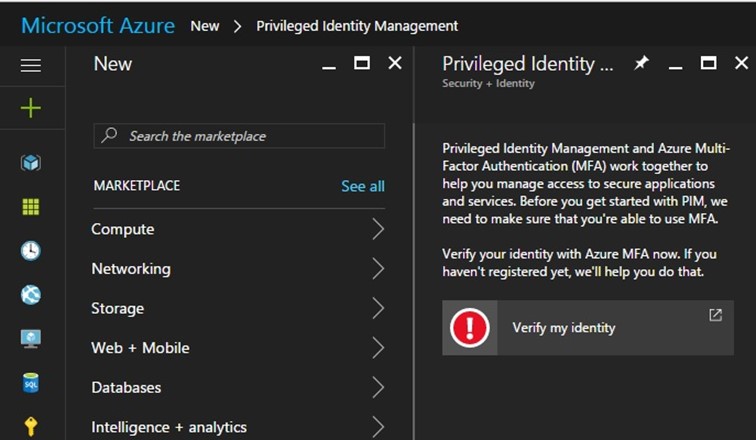Image resolution: width=756 pixels, height=440 pixels.
Task: Select Compute in the marketplace list
Action: point(122,229)
